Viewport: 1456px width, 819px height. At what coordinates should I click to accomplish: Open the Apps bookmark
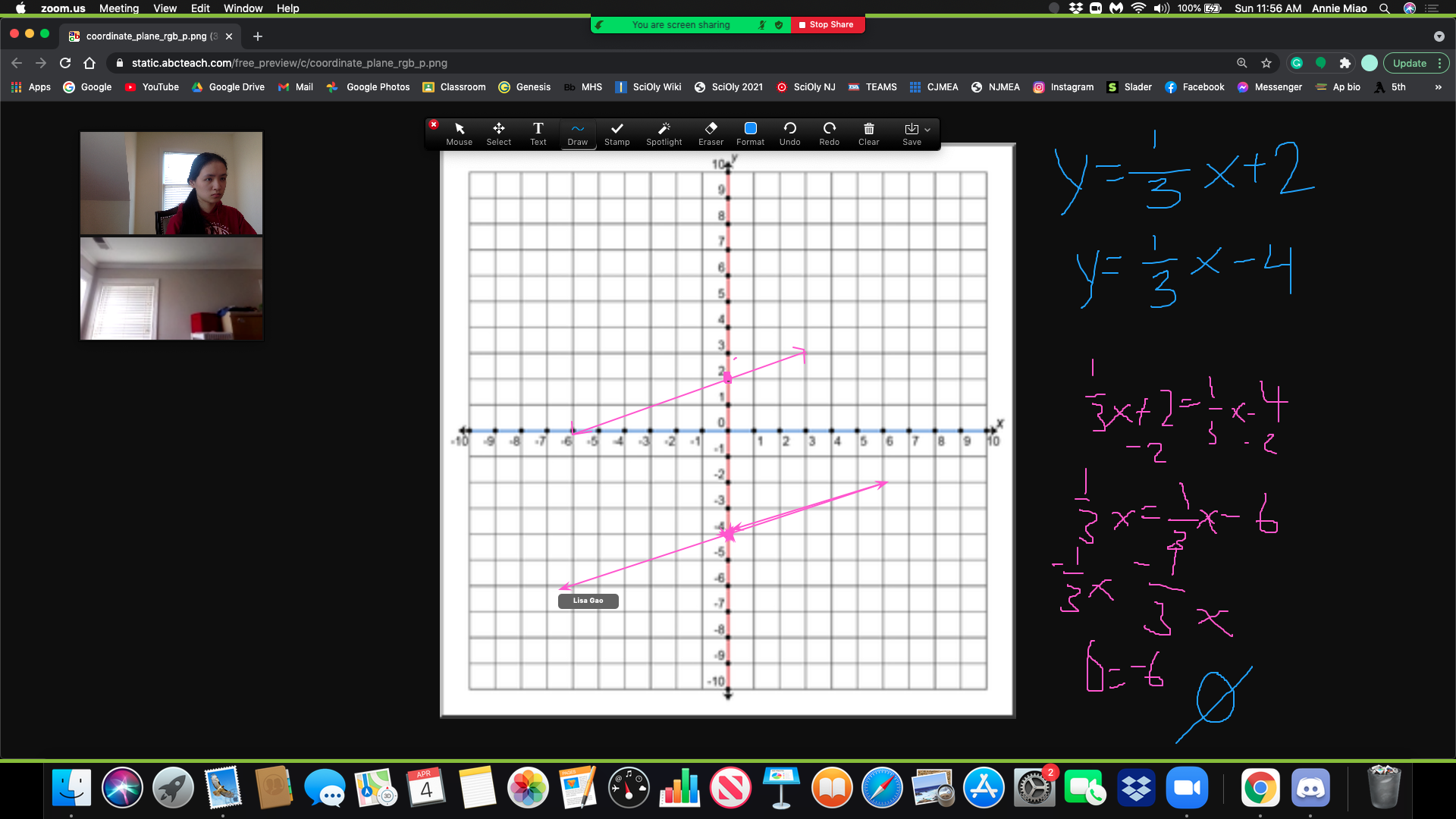31,87
